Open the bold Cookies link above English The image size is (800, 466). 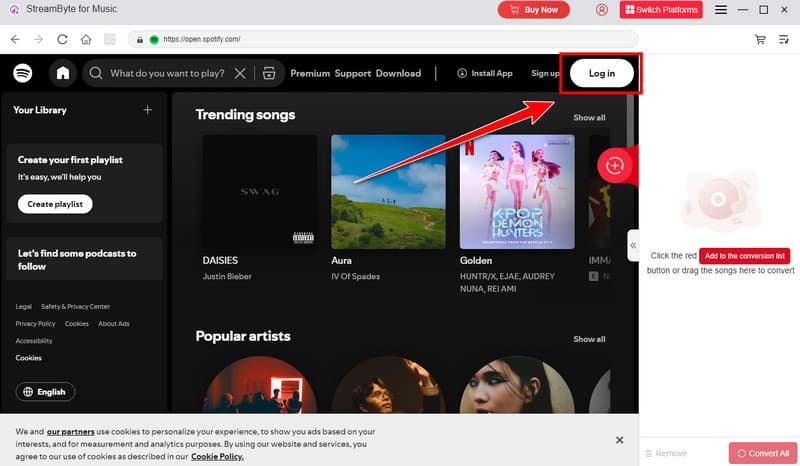pos(29,358)
